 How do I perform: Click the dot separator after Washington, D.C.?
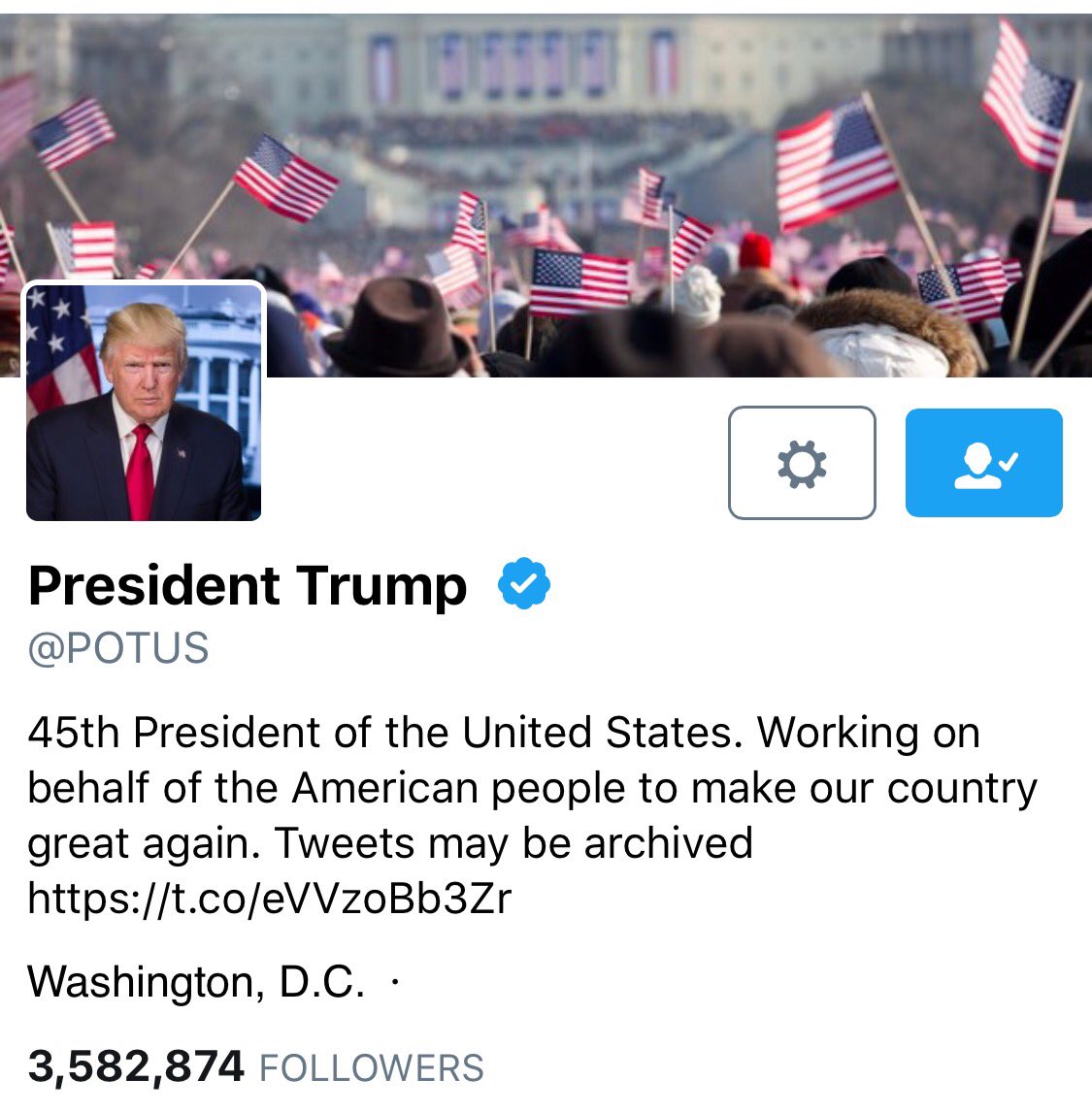click(395, 983)
